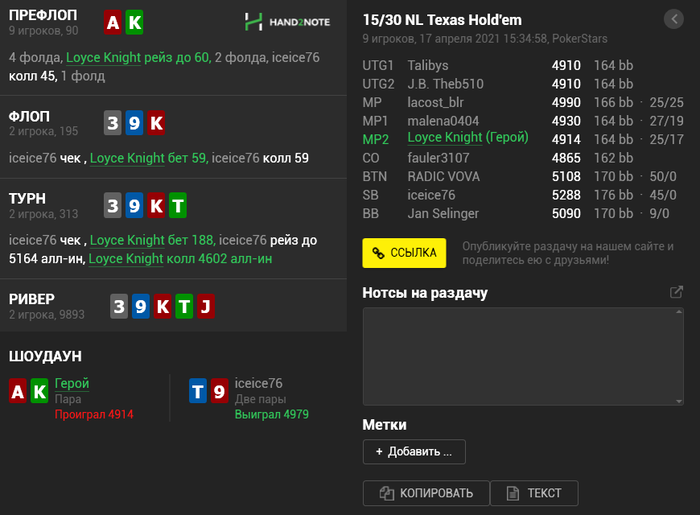Click the river 3 card
This screenshot has width=700, height=515.
(119, 306)
